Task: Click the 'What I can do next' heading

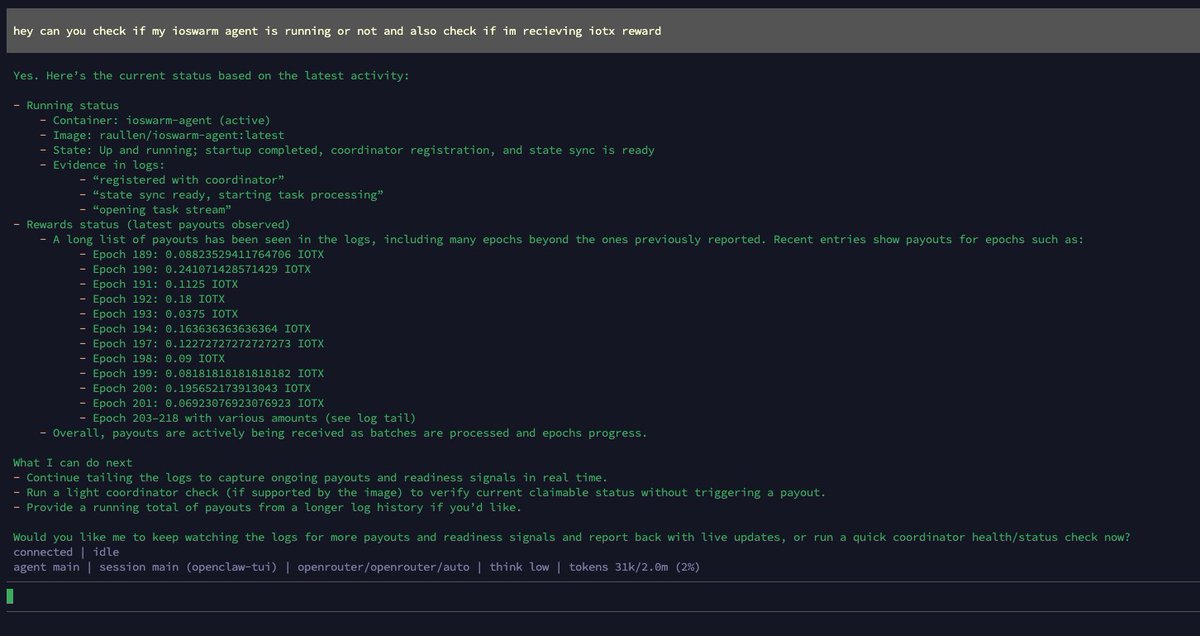Action: point(73,463)
